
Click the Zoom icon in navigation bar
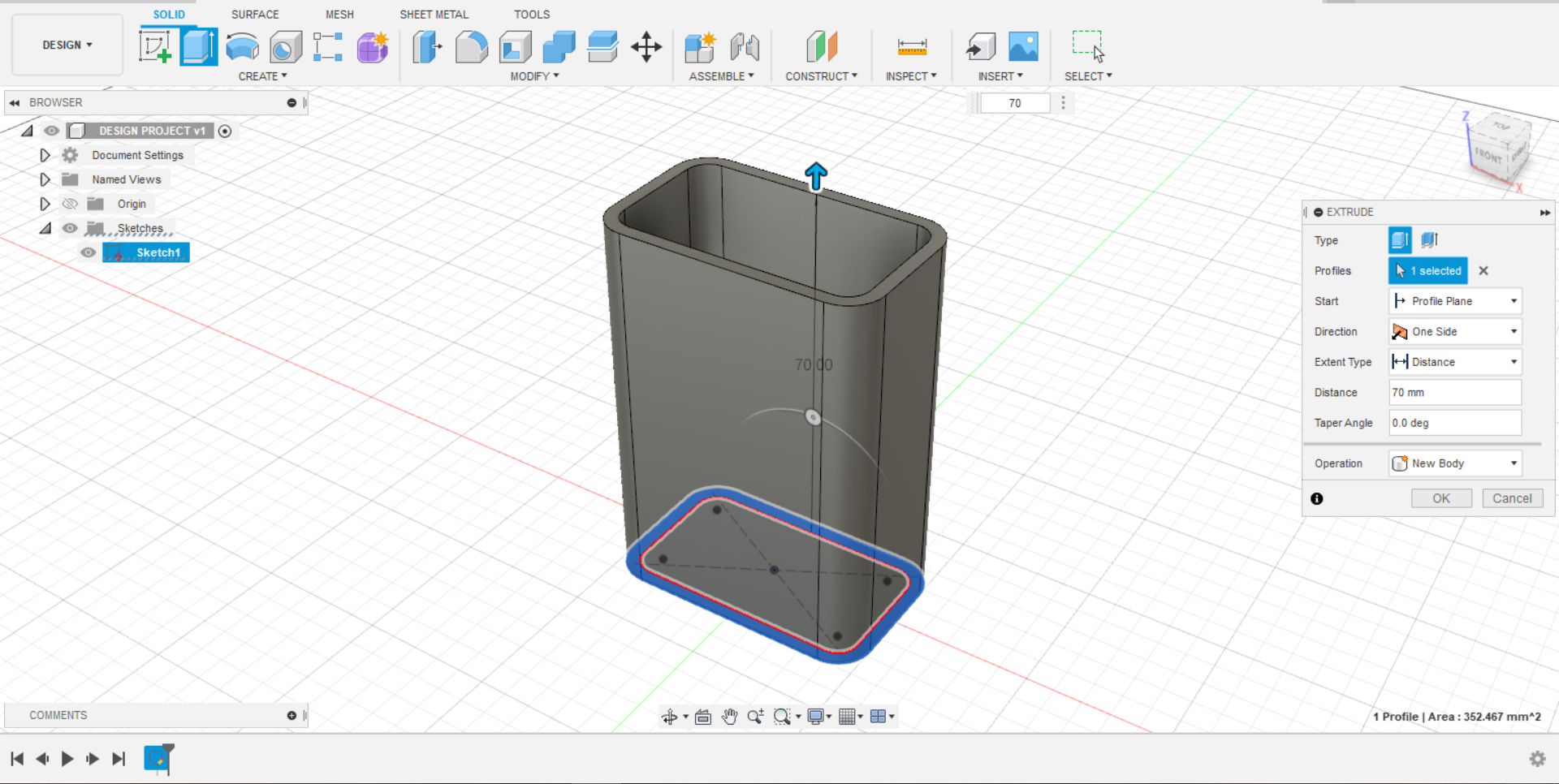click(755, 717)
